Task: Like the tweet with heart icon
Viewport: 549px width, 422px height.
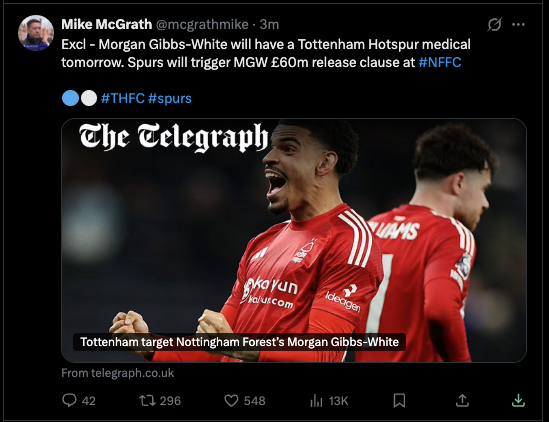Action: pos(231,400)
